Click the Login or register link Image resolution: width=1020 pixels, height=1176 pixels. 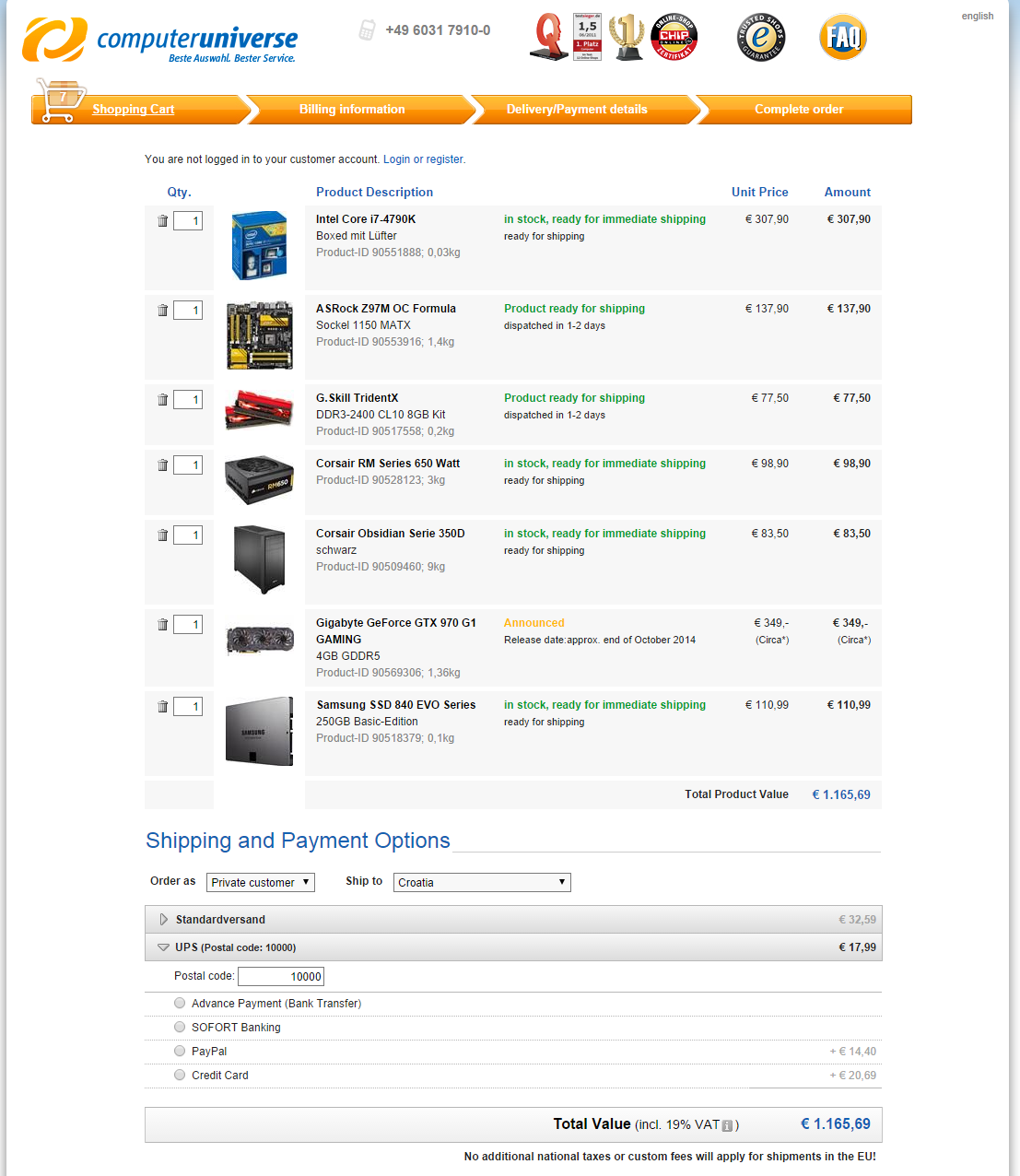point(424,159)
